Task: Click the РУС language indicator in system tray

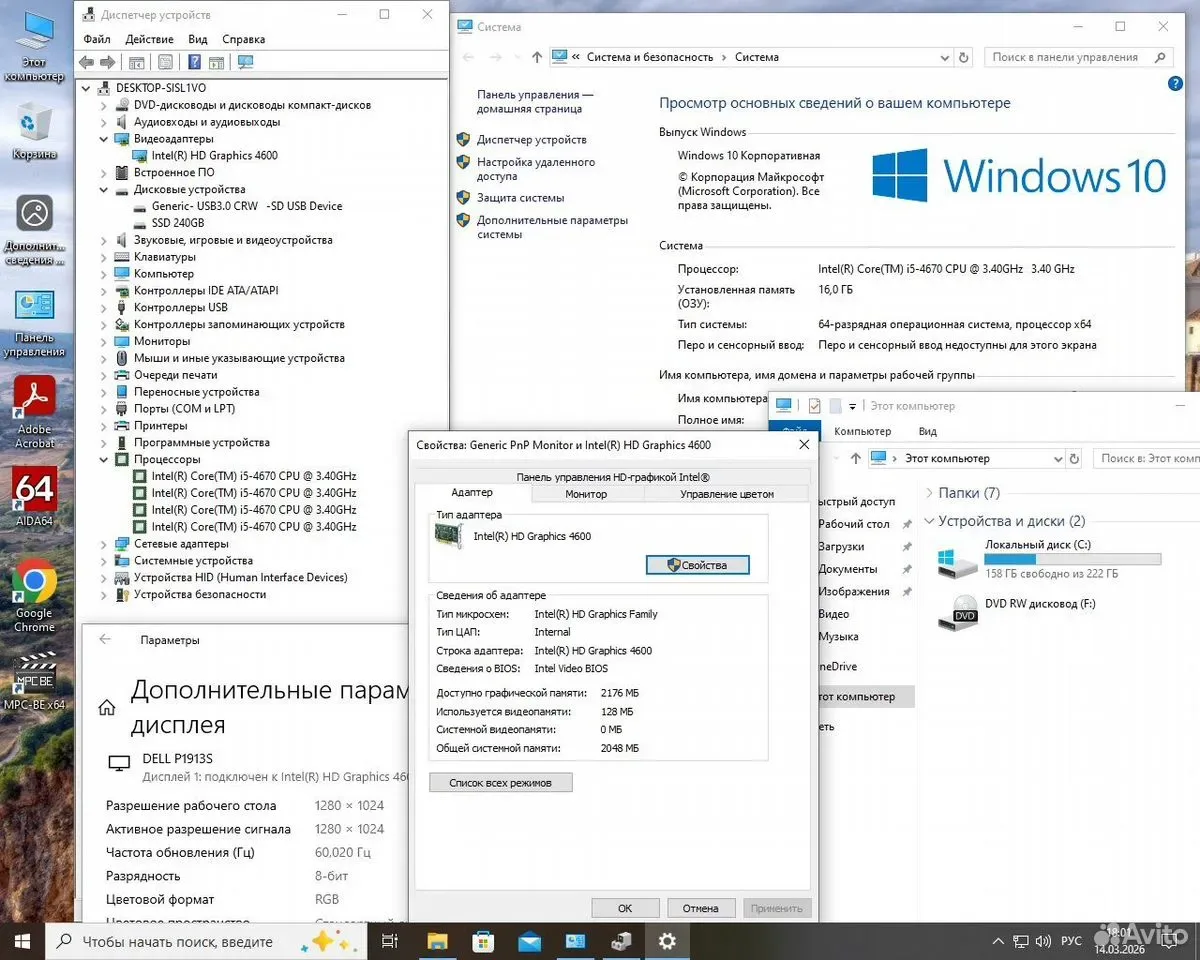Action: pos(1071,941)
